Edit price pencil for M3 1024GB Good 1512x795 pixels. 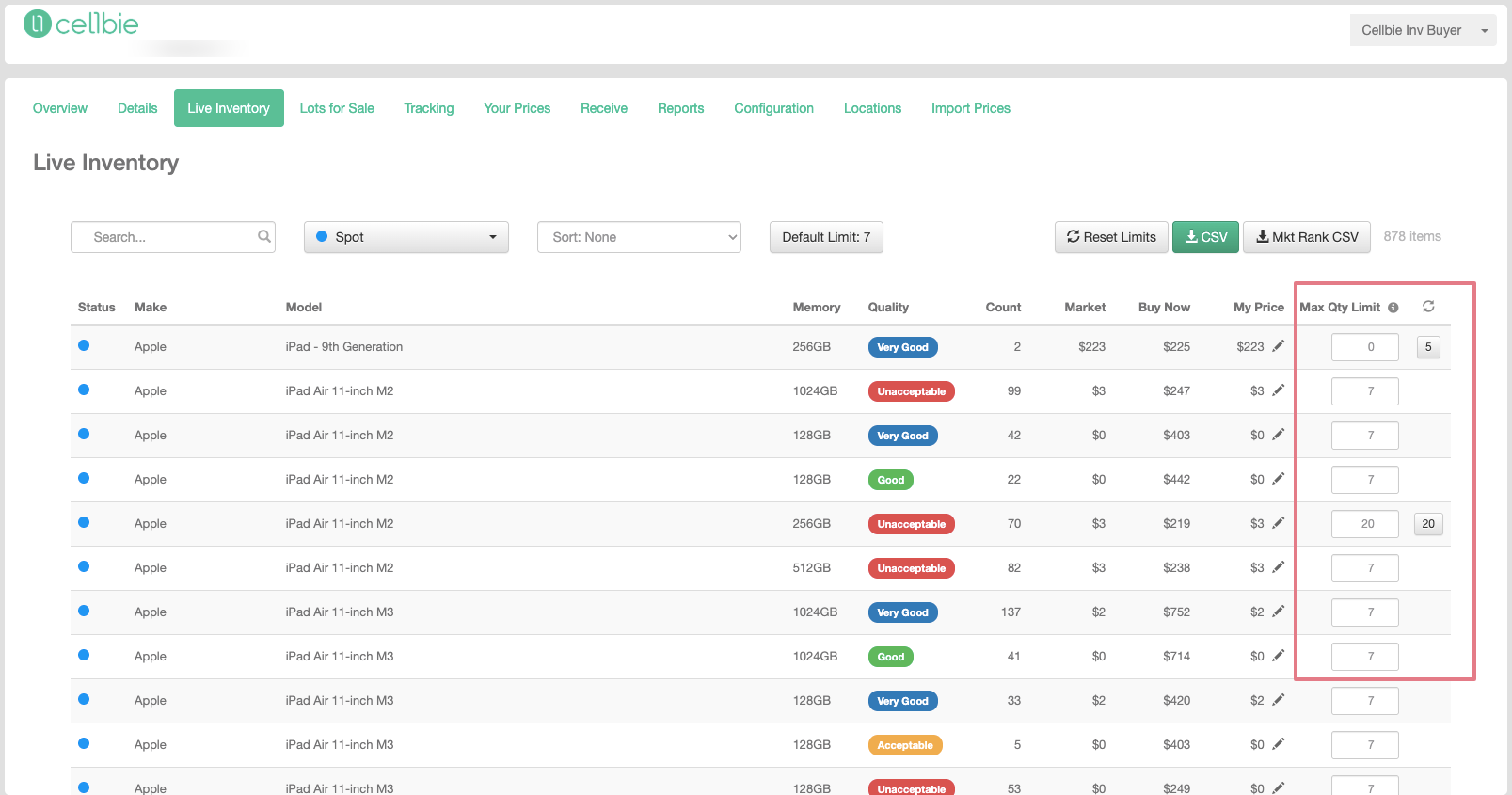coord(1279,656)
